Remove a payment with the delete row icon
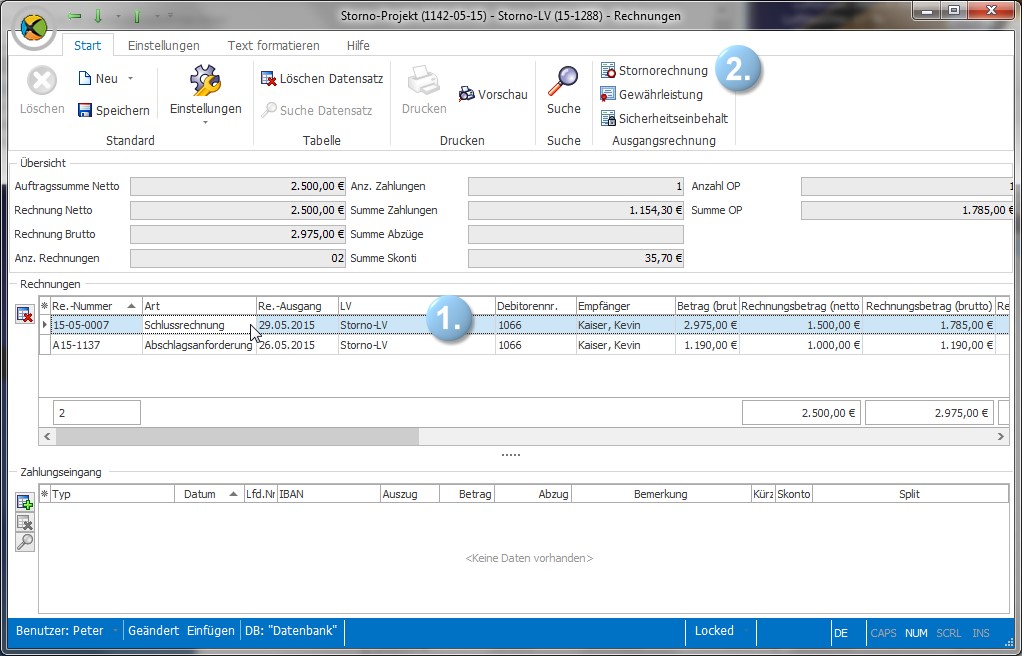 25,522
